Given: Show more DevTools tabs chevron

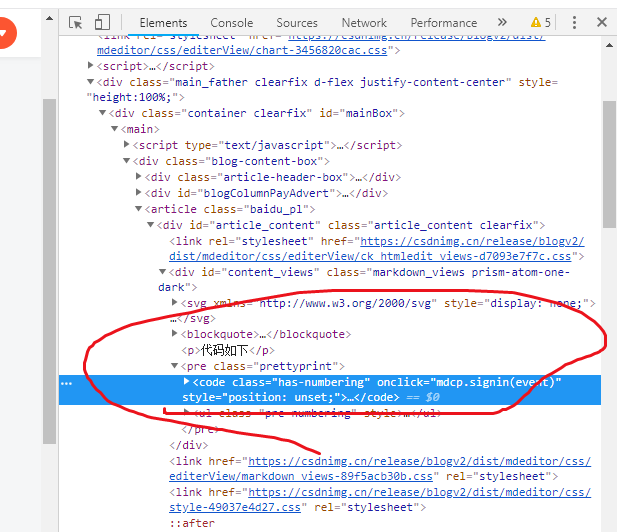Looking at the screenshot, I should coord(502,22).
